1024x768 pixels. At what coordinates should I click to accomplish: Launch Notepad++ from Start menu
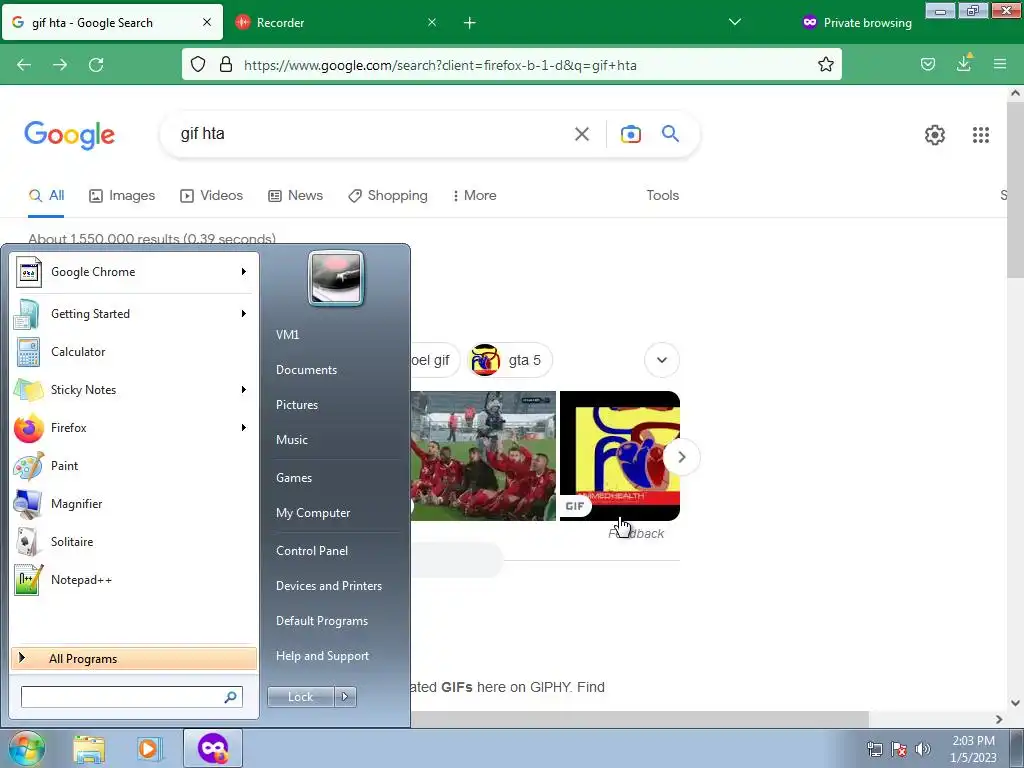(x=134, y=579)
